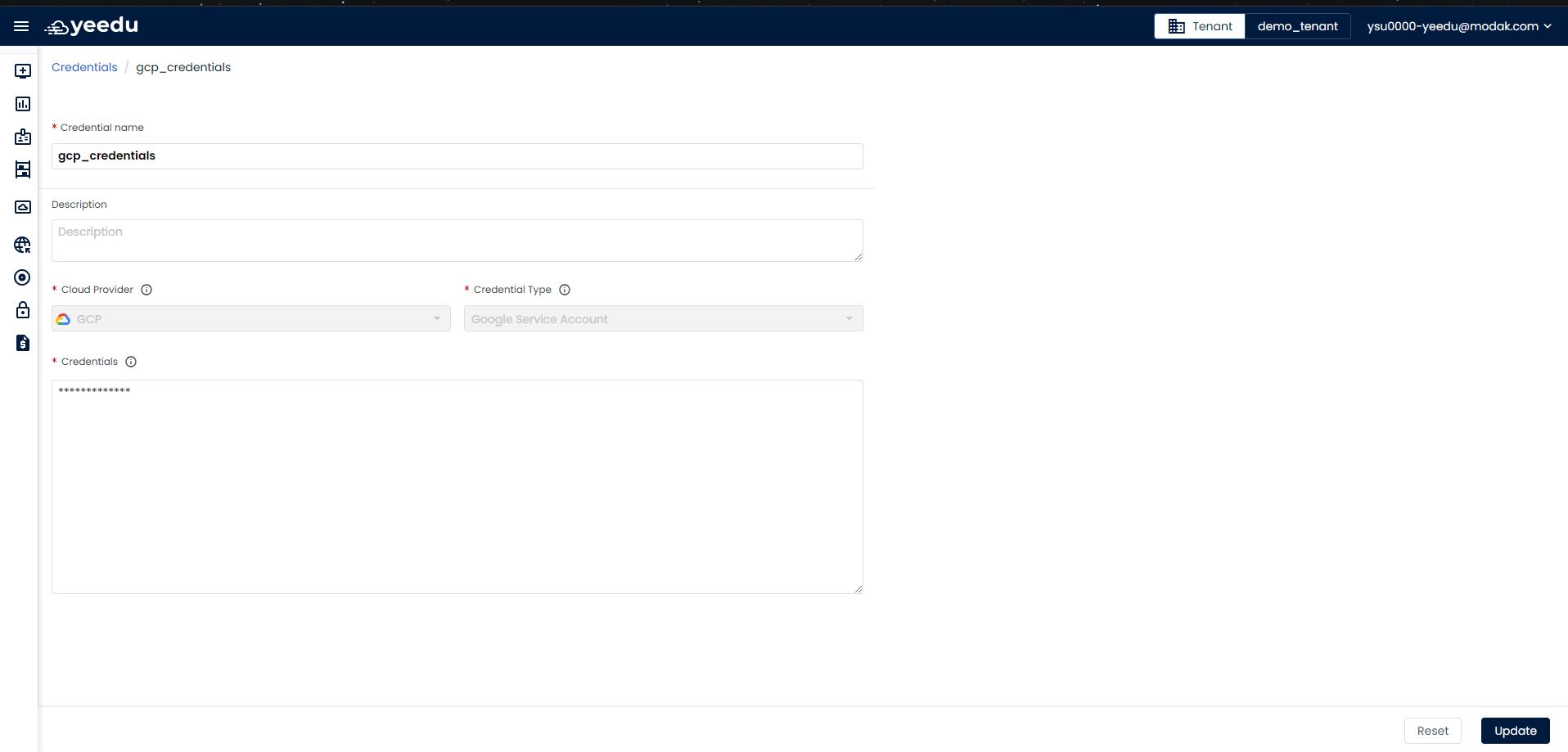The image size is (1568, 752).
Task: Open the bar chart dashboard sidebar icon
Action: coord(23,104)
